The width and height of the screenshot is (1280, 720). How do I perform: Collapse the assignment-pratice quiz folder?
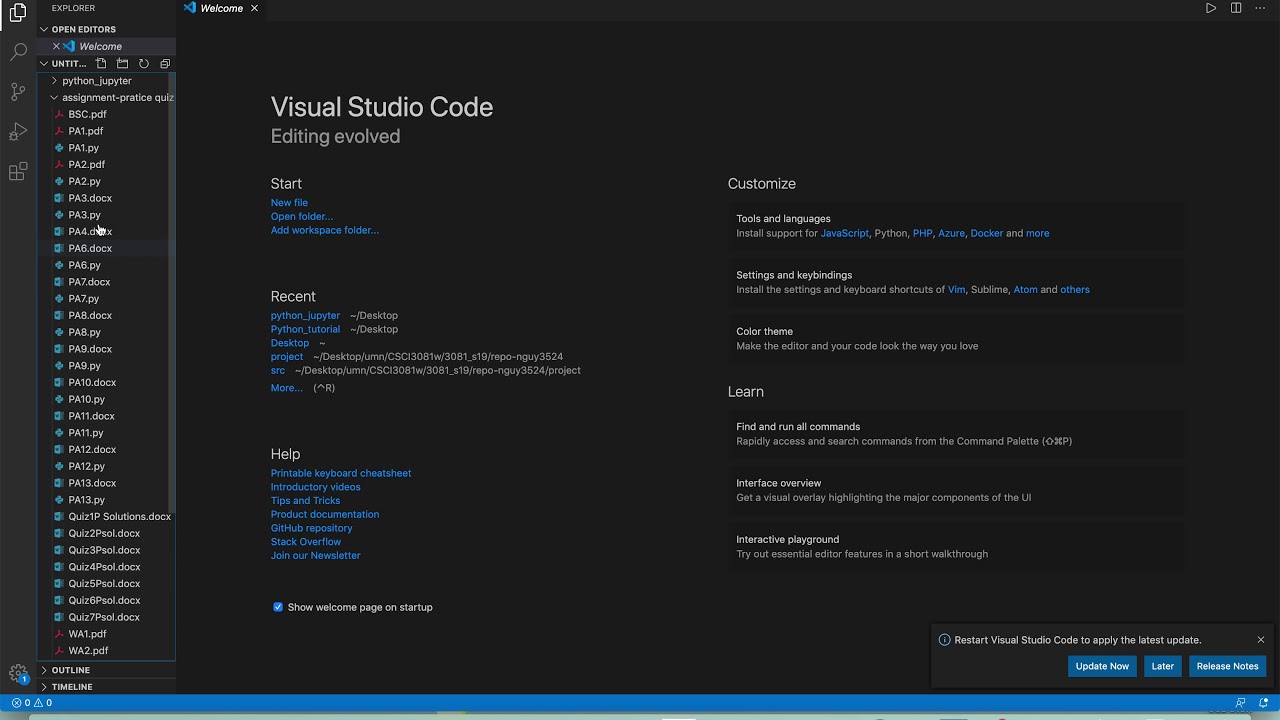click(x=106, y=98)
